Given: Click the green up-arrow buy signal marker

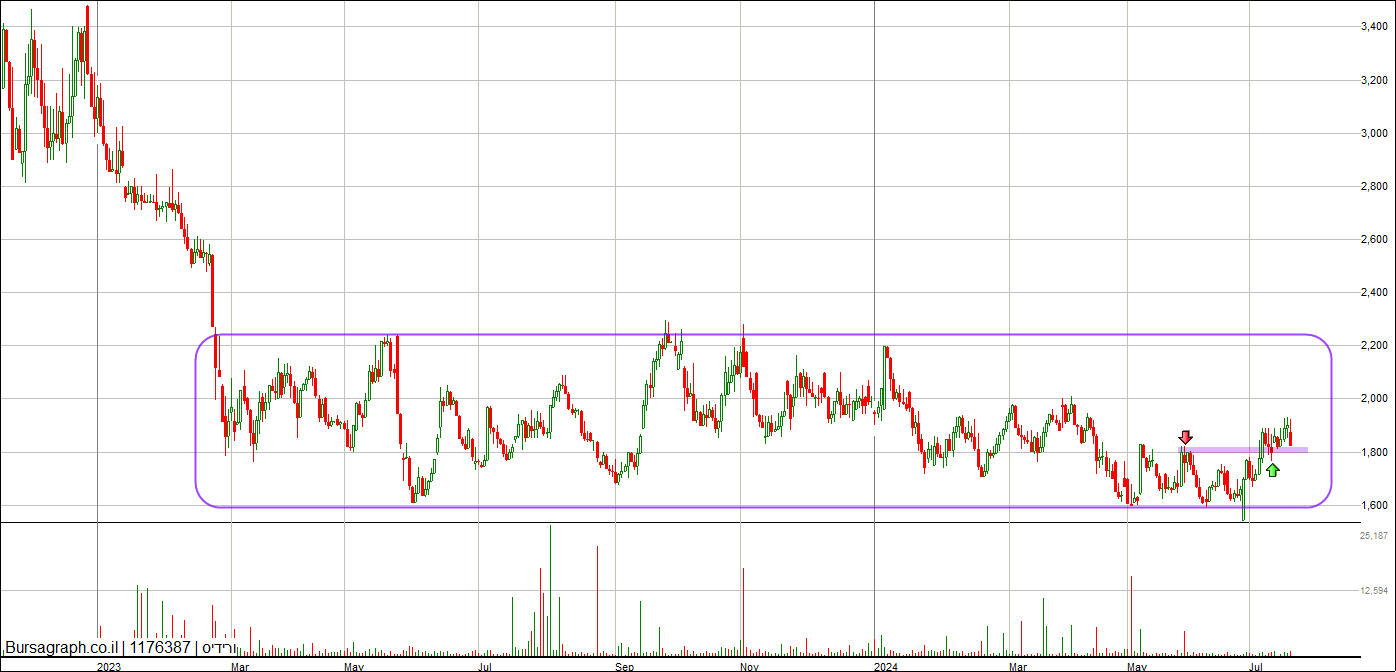Looking at the screenshot, I should click(x=1272, y=470).
